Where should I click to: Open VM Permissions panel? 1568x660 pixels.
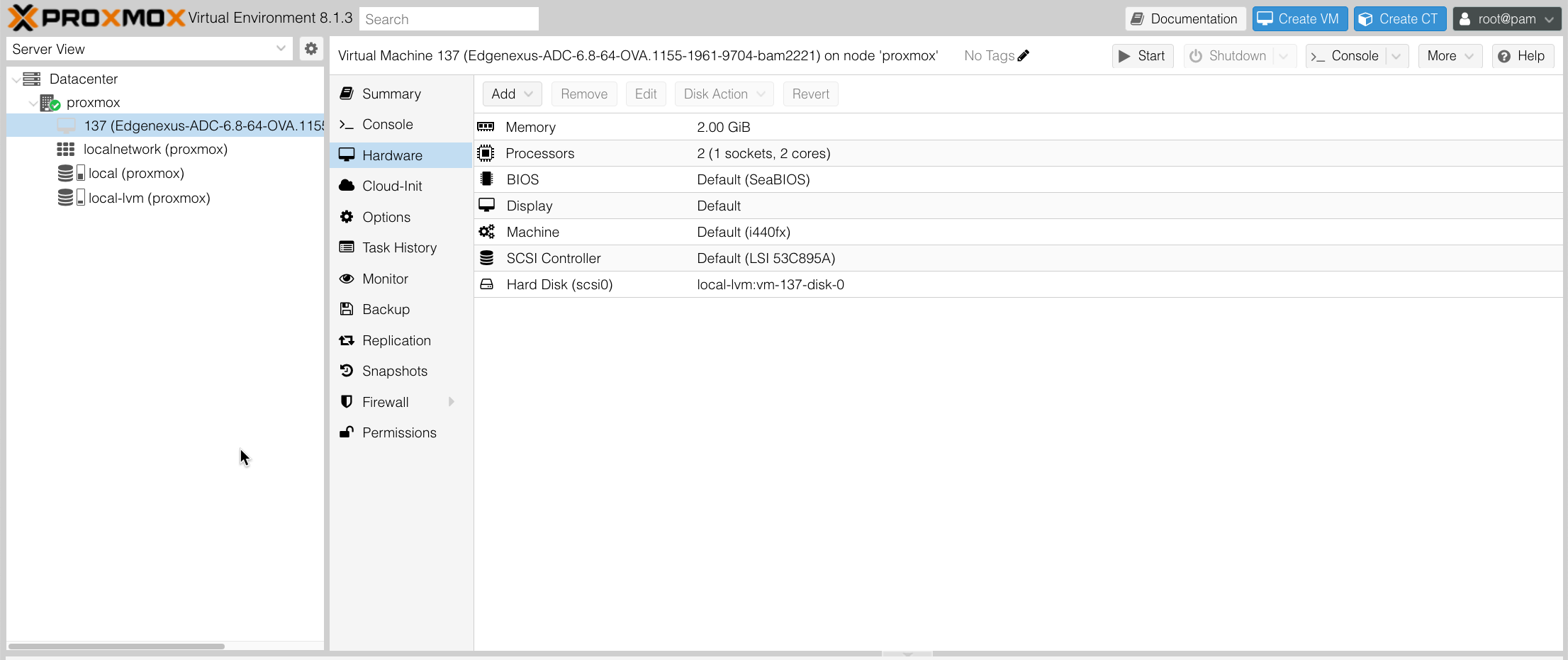[x=398, y=432]
